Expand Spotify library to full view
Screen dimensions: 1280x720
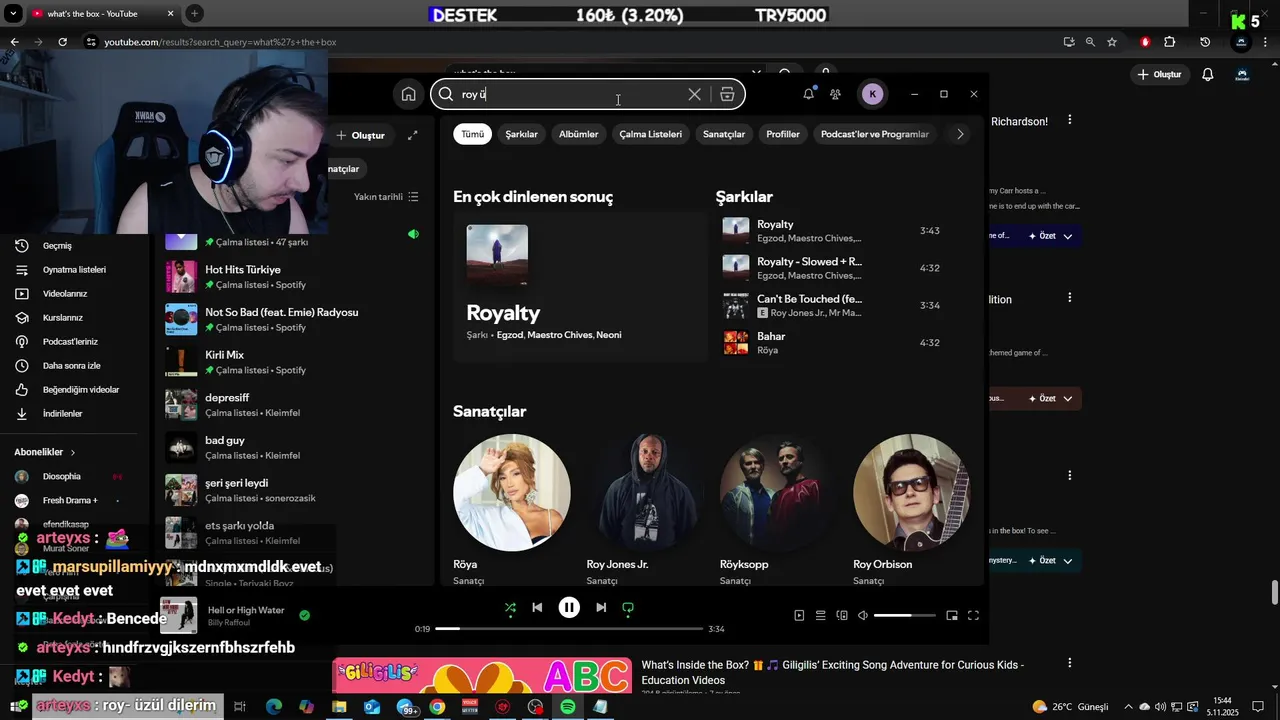pos(412,135)
